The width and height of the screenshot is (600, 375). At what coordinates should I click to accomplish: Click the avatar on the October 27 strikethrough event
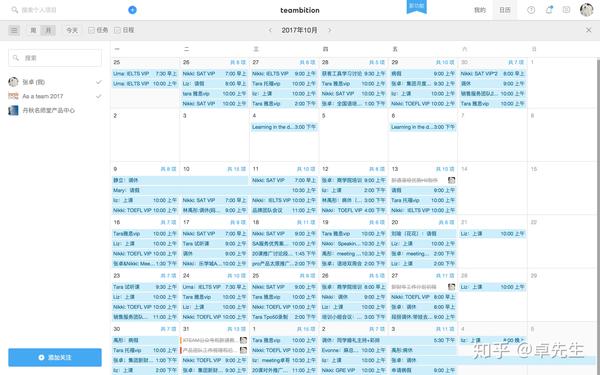(x=452, y=287)
